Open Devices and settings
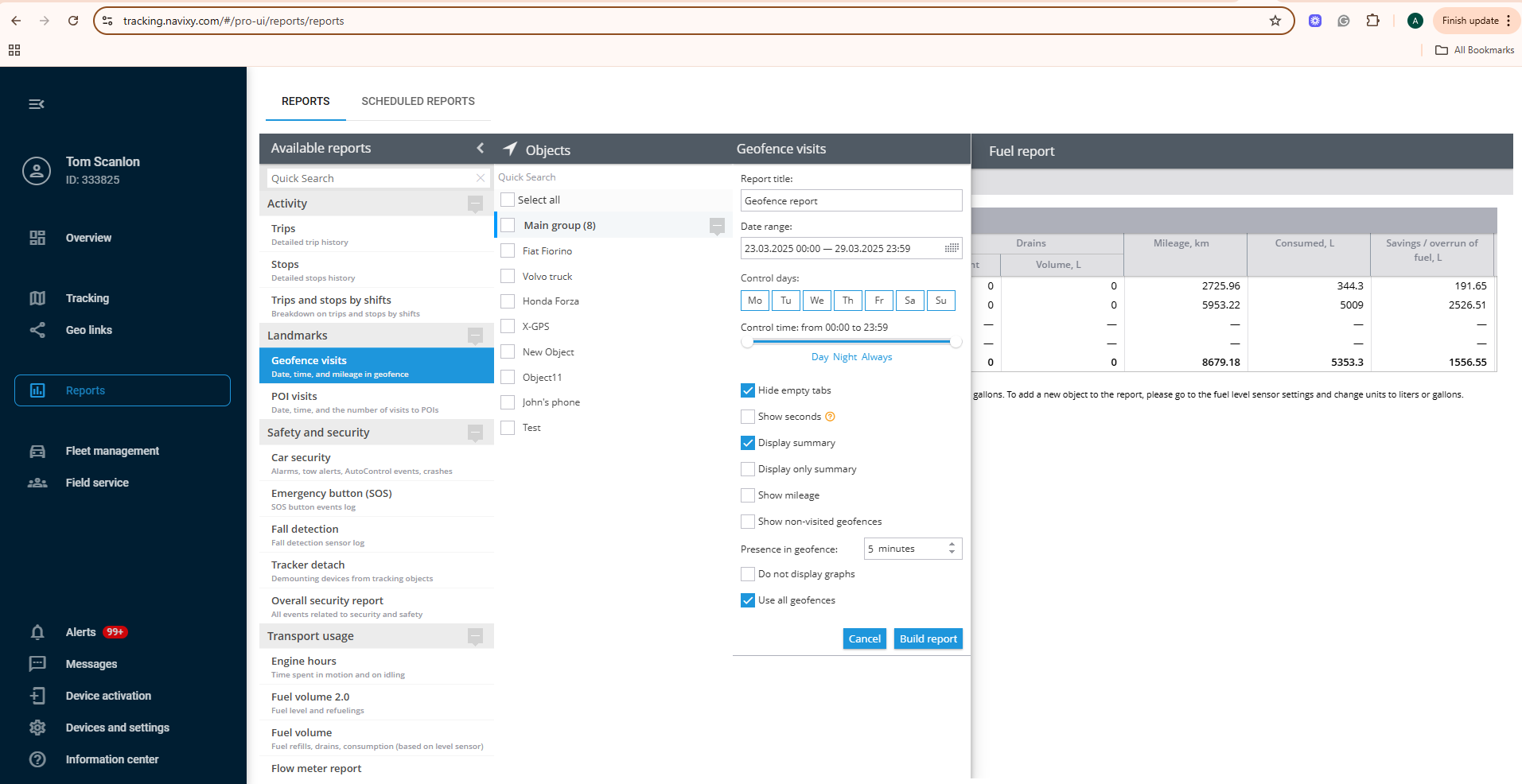Screen dimensions: 1522x784 click(117, 728)
